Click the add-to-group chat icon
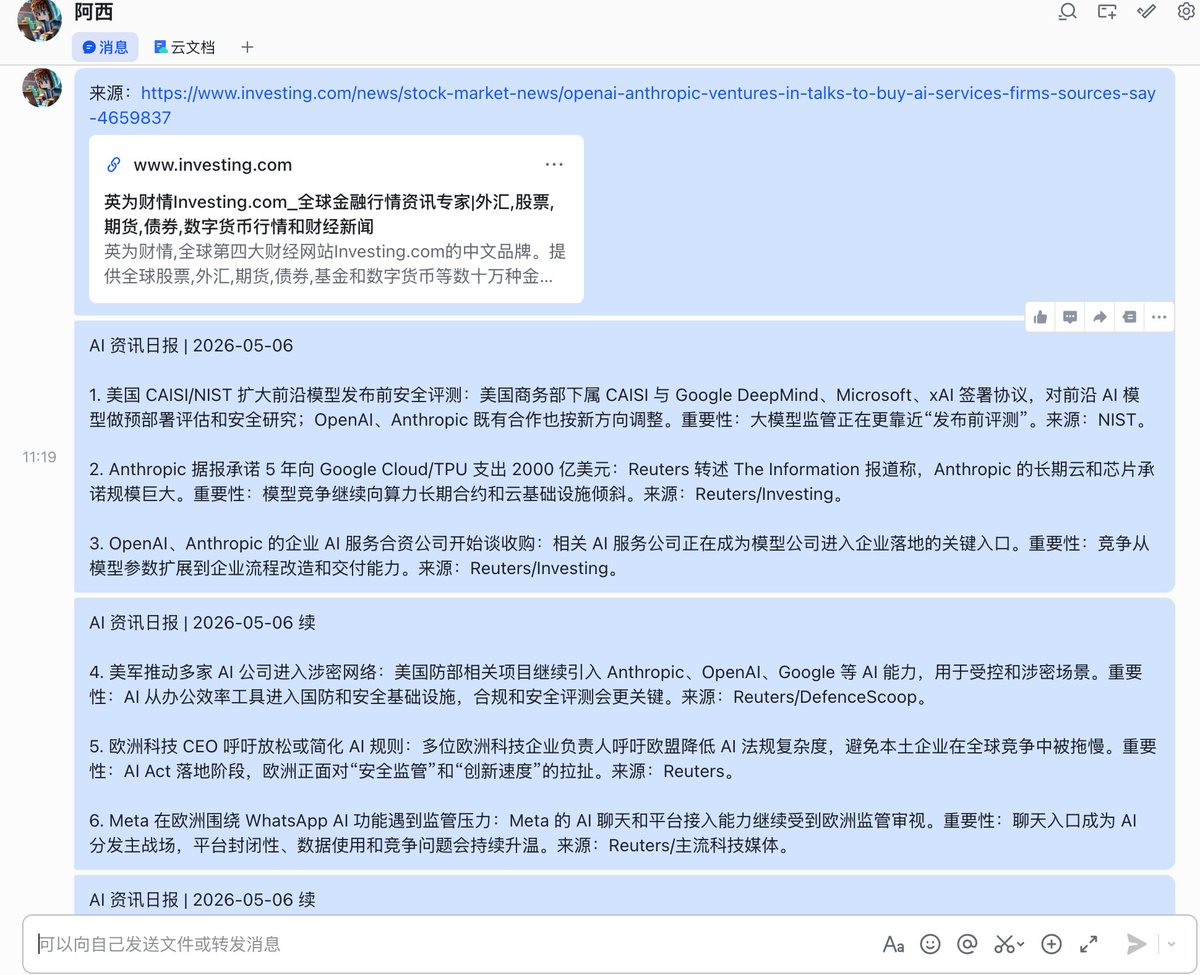1200x975 pixels. pyautogui.click(x=1107, y=12)
